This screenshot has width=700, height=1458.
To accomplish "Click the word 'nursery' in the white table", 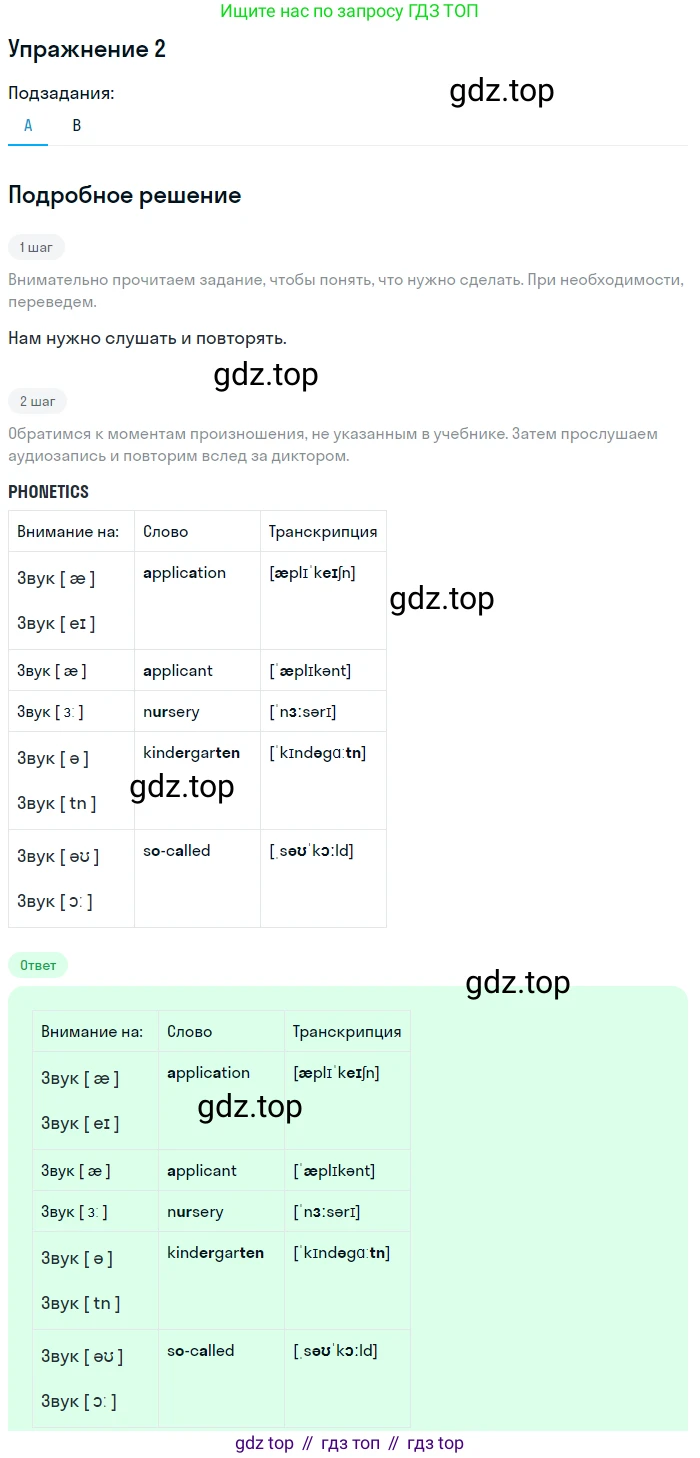I will [171, 712].
